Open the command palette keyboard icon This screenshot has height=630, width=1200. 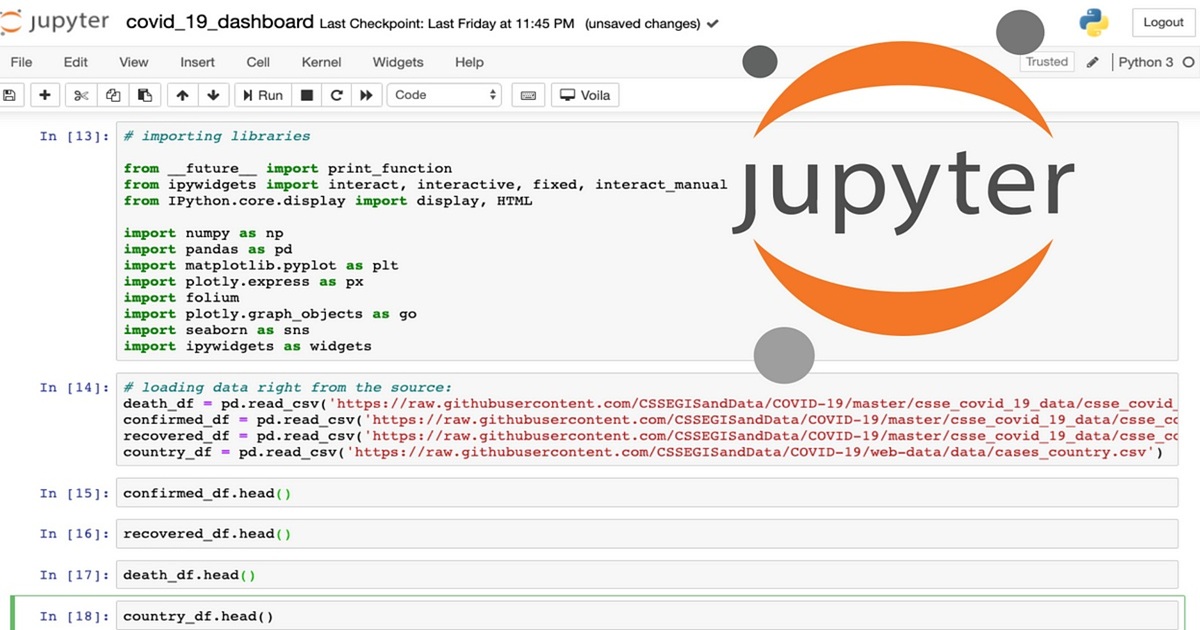(x=528, y=94)
